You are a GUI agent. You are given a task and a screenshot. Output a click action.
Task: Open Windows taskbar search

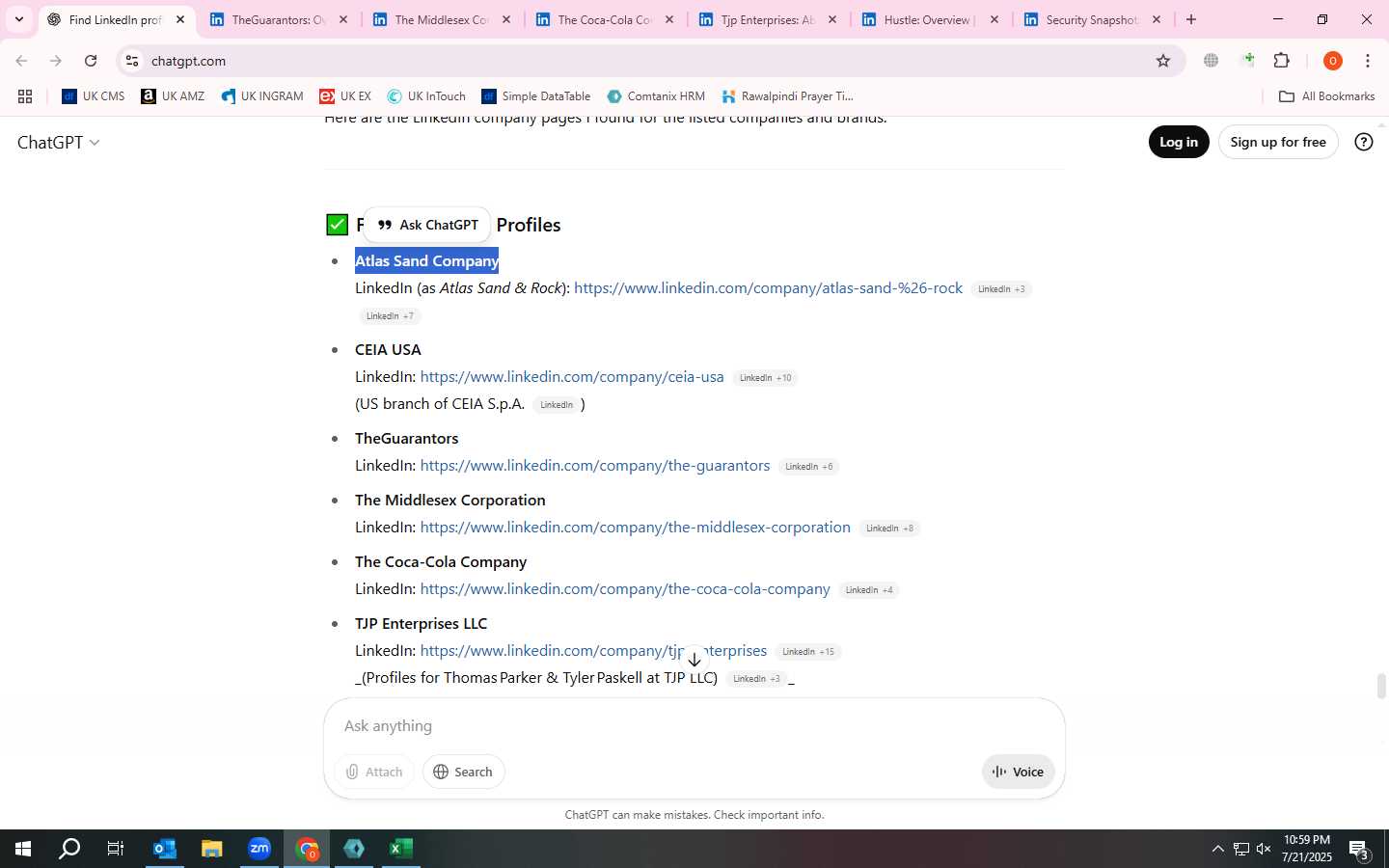[x=69, y=850]
